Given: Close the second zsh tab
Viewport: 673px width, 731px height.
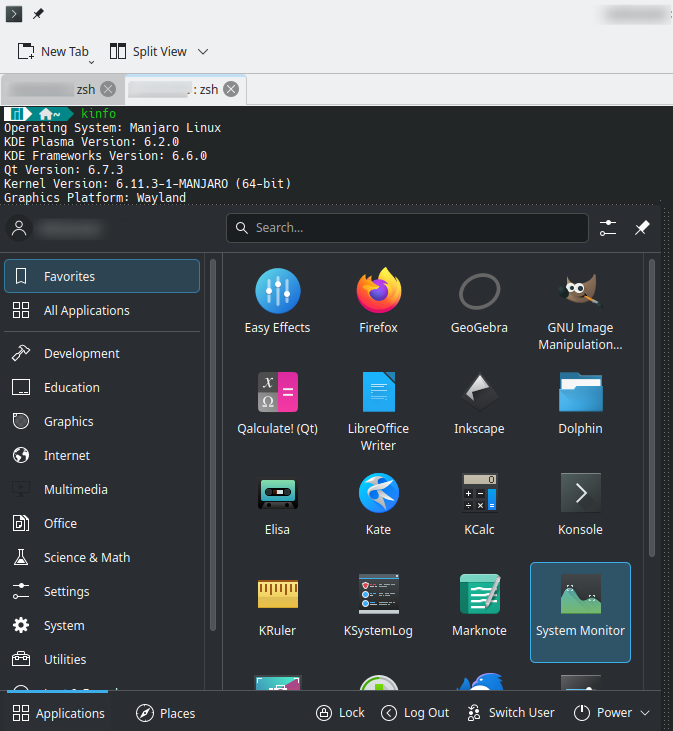Looking at the screenshot, I should tap(231, 89).
